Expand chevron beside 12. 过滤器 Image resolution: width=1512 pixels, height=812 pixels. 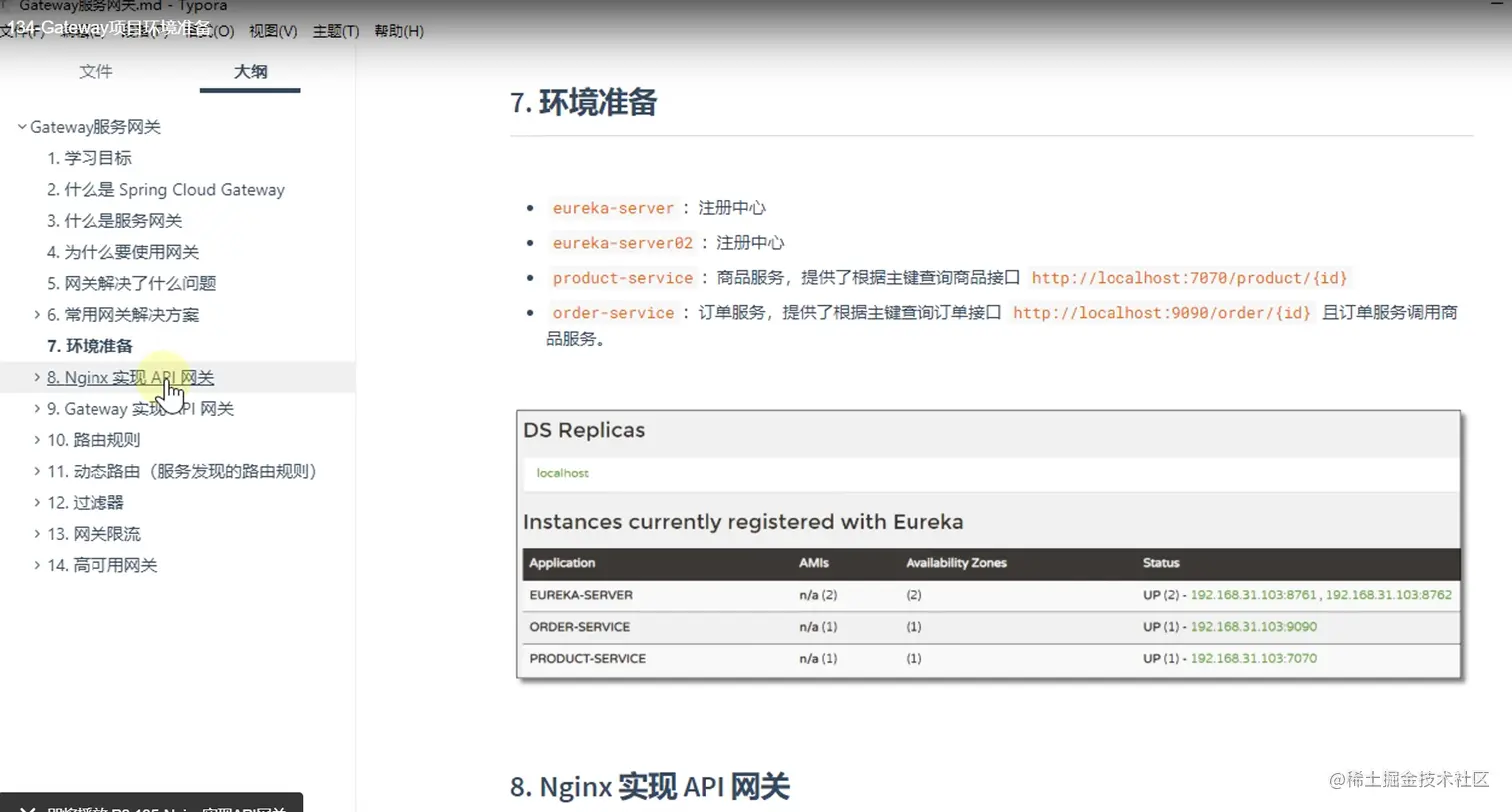coord(38,503)
